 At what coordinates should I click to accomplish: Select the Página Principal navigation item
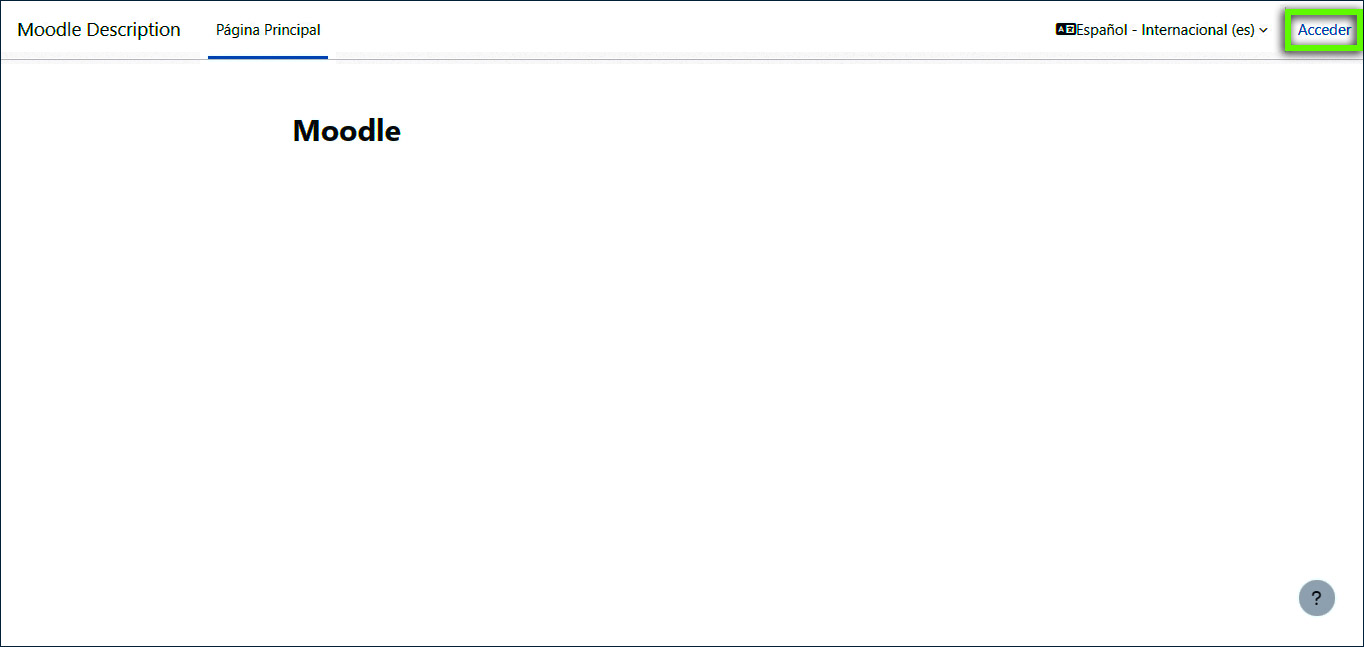[268, 30]
